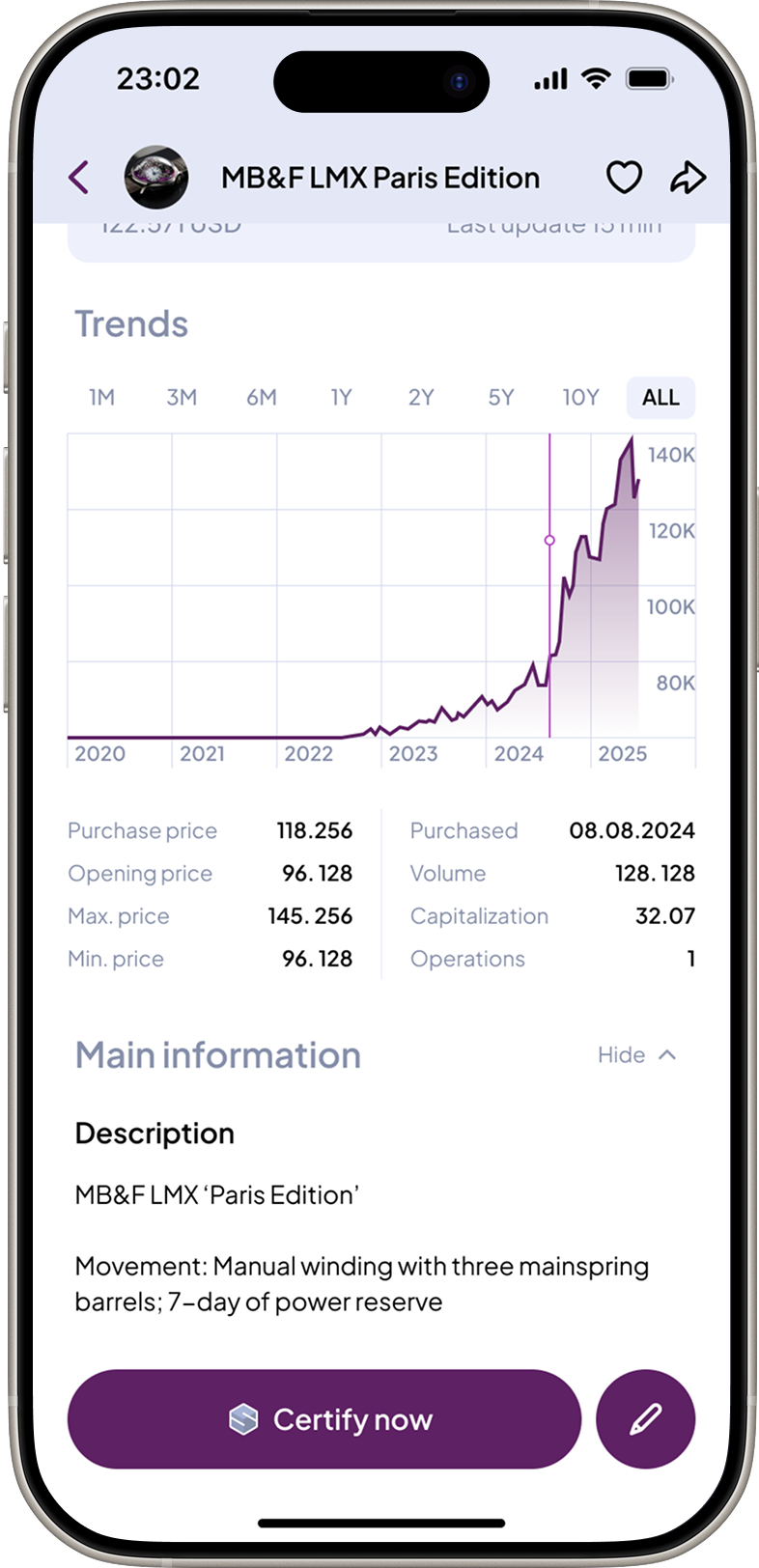This screenshot has height=1568, width=759.
Task: Select the 3M trend range
Action: pos(182,398)
